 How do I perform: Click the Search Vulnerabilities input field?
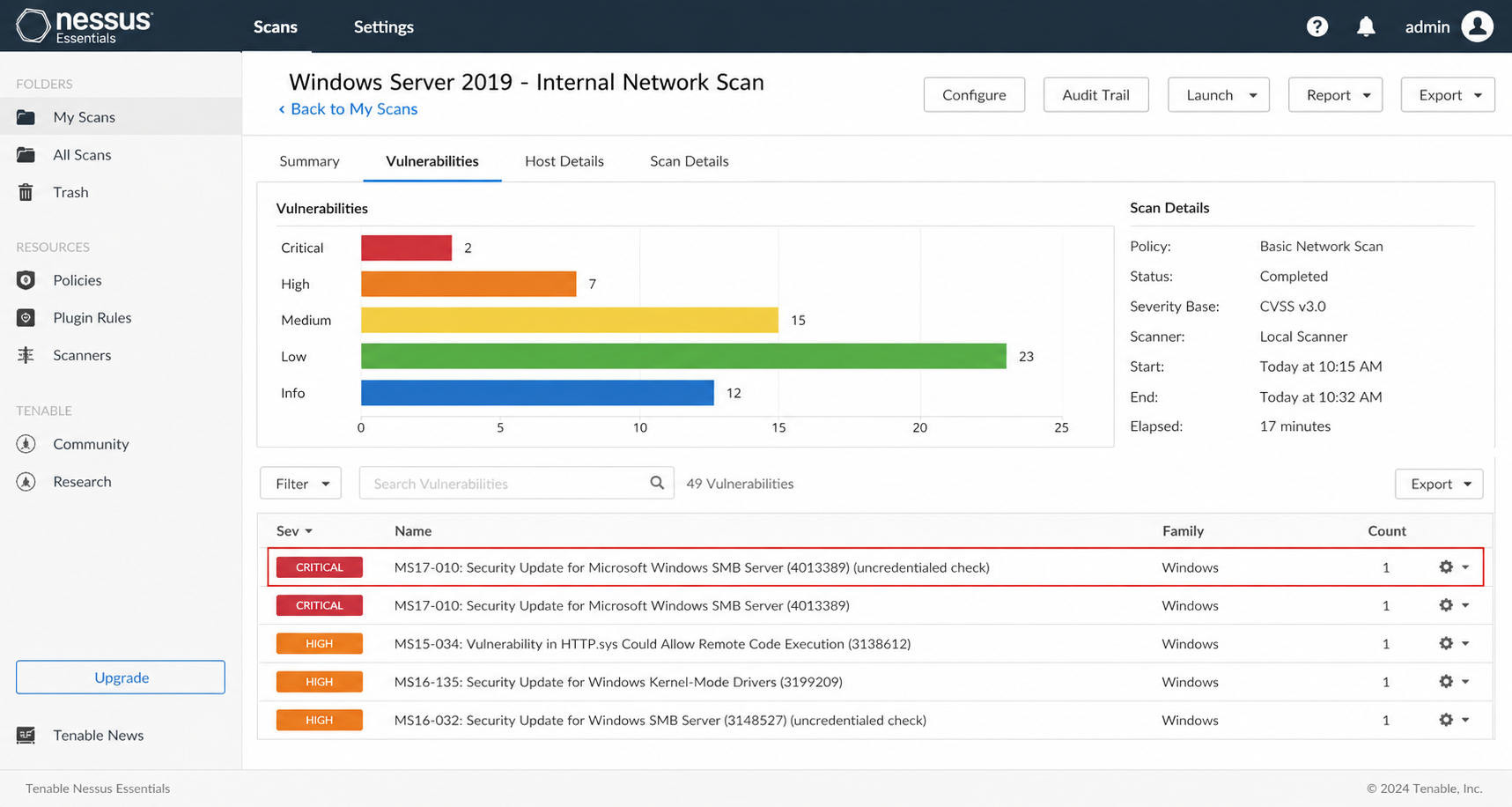pyautogui.click(x=516, y=484)
